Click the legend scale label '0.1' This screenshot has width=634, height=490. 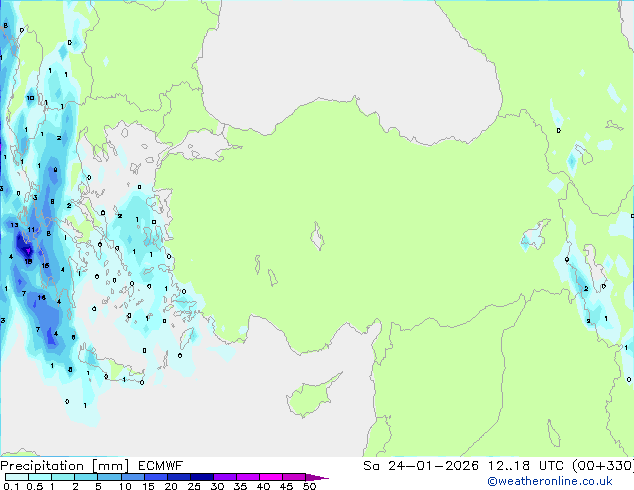[x=11, y=486]
